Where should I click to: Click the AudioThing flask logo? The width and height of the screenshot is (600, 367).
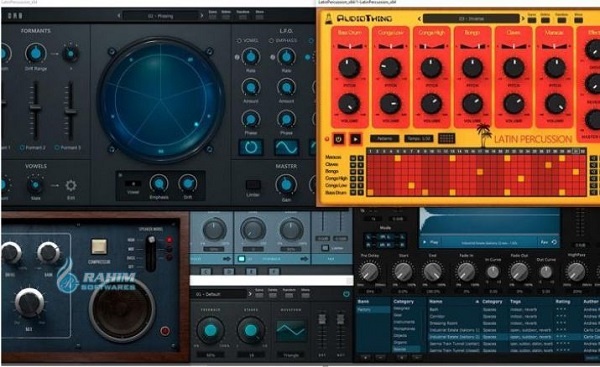click(x=328, y=18)
